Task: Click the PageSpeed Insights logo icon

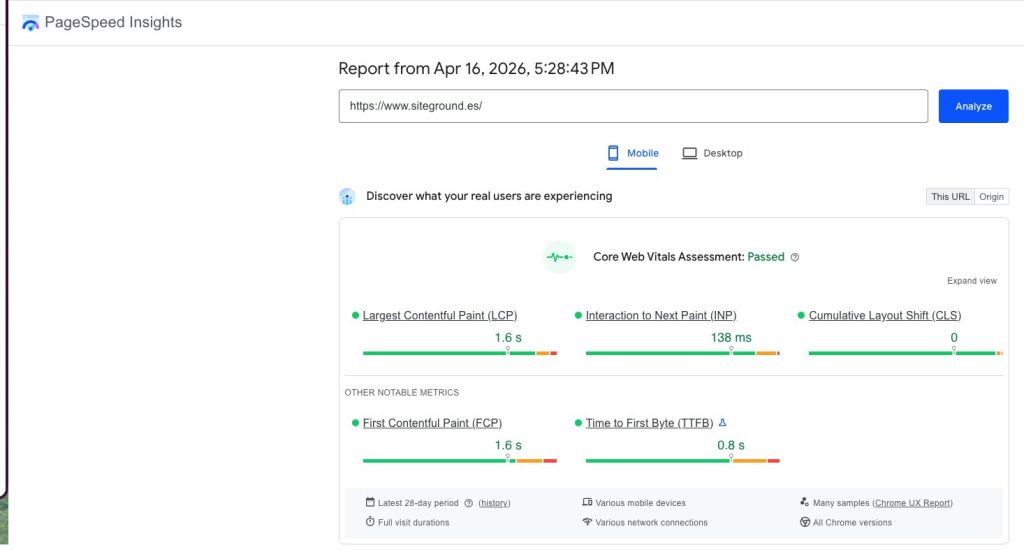Action: pyautogui.click(x=30, y=23)
